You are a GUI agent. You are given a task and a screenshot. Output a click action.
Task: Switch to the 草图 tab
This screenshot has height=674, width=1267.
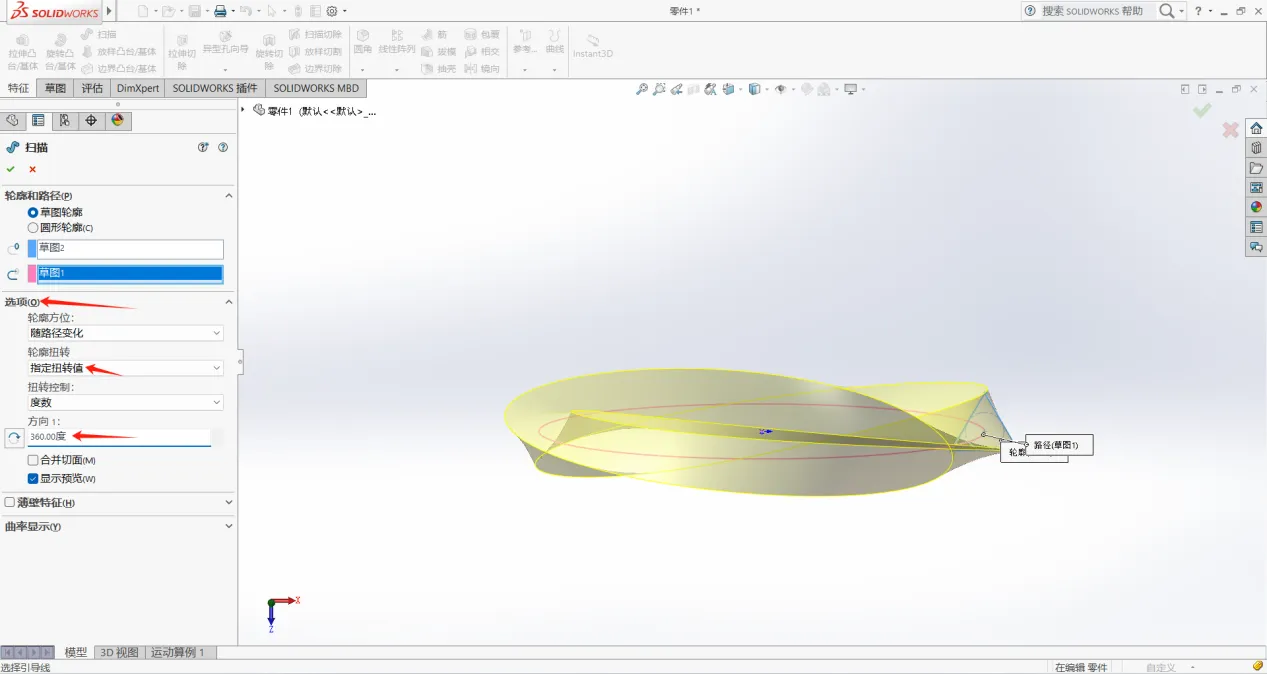(55, 88)
